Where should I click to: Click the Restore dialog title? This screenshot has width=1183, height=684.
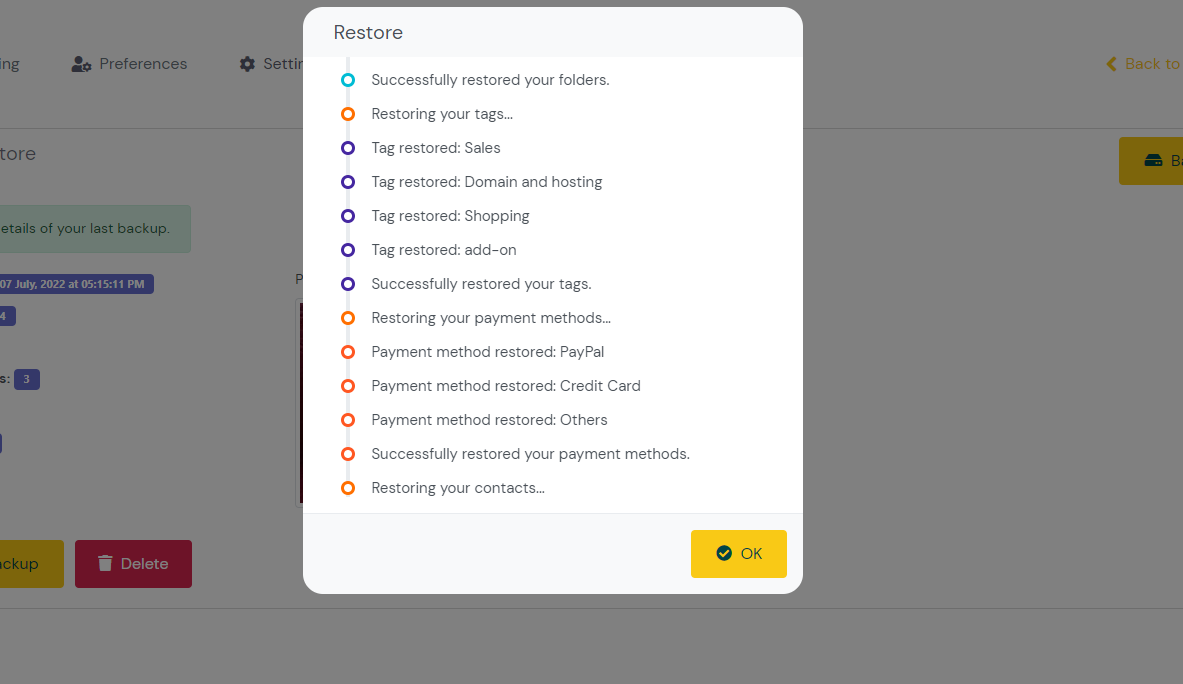tap(368, 32)
